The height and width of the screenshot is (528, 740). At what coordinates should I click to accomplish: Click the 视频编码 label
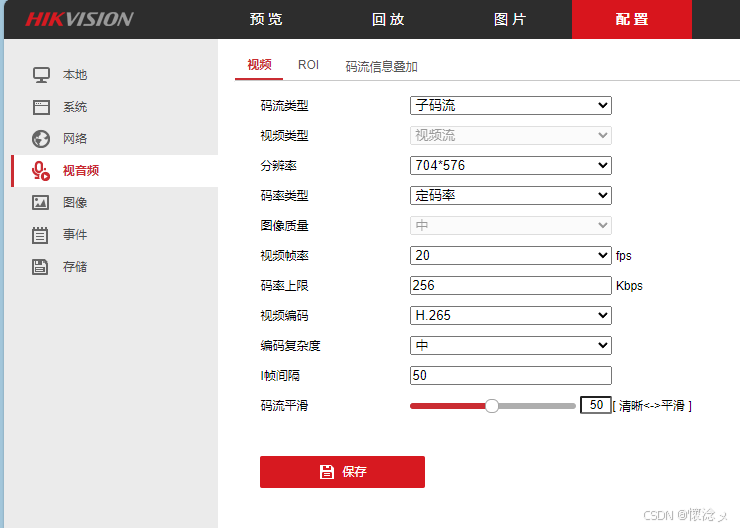285,316
